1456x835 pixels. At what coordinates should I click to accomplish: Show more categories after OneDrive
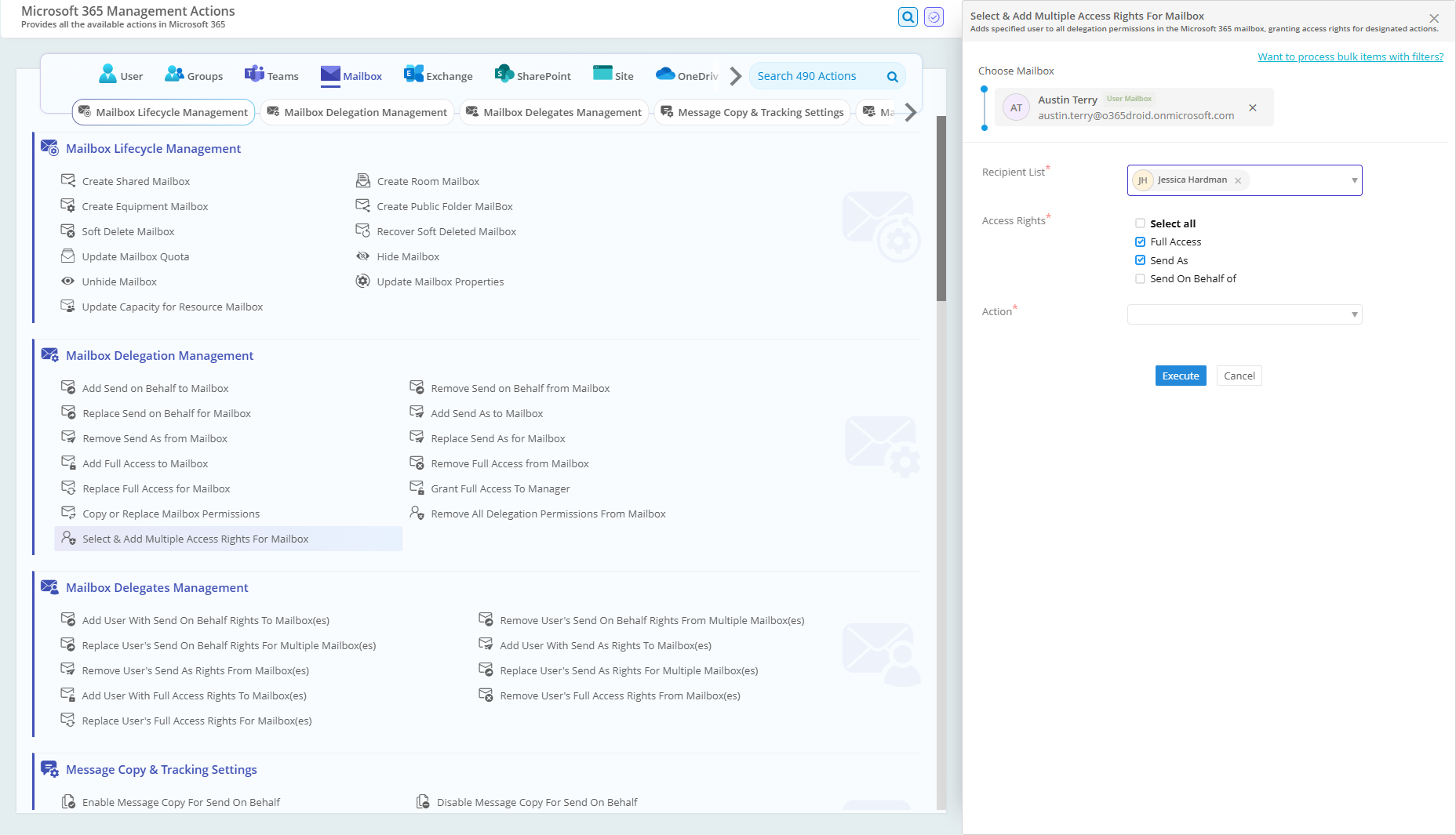point(735,76)
